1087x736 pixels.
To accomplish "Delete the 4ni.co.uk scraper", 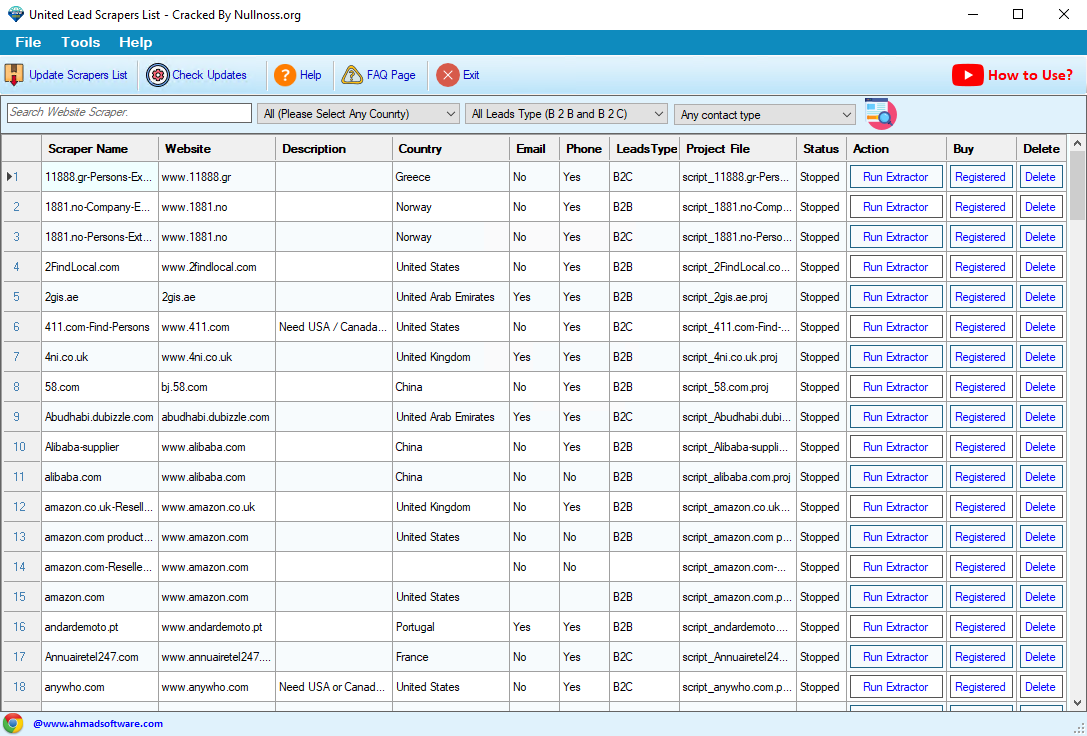I will pos(1041,357).
